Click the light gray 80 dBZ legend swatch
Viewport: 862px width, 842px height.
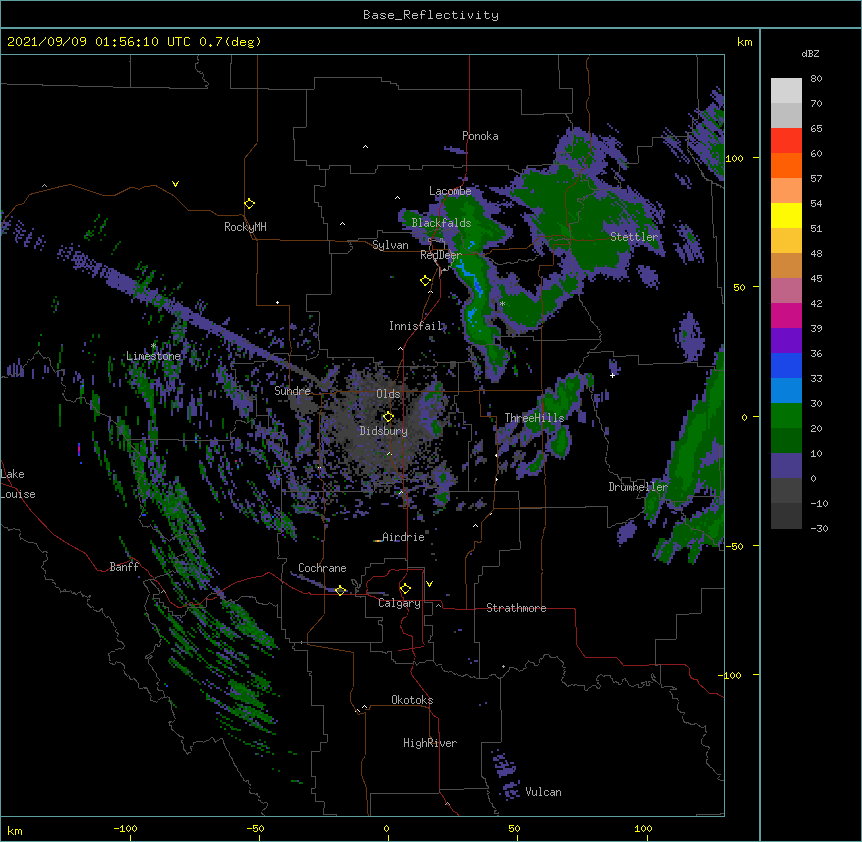pyautogui.click(x=786, y=91)
